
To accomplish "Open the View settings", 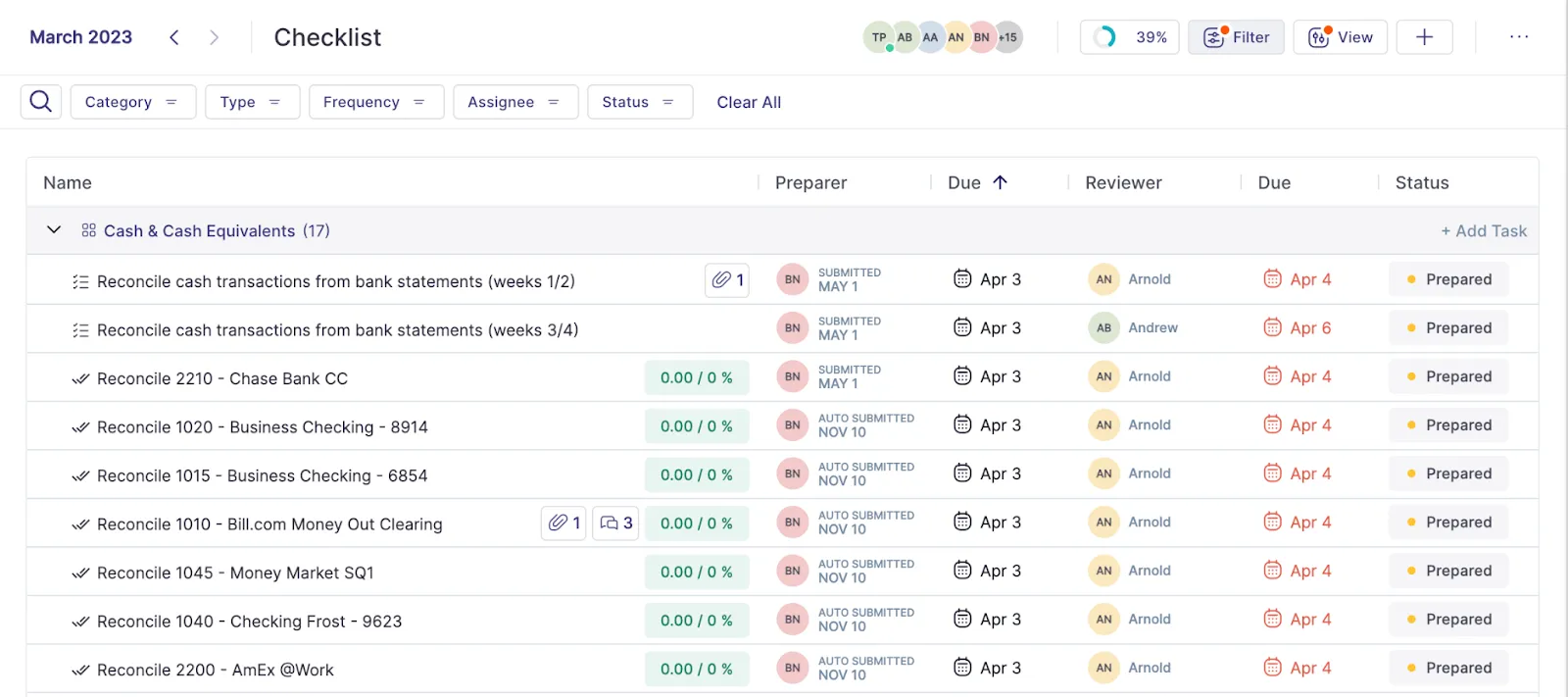I will coord(1340,37).
